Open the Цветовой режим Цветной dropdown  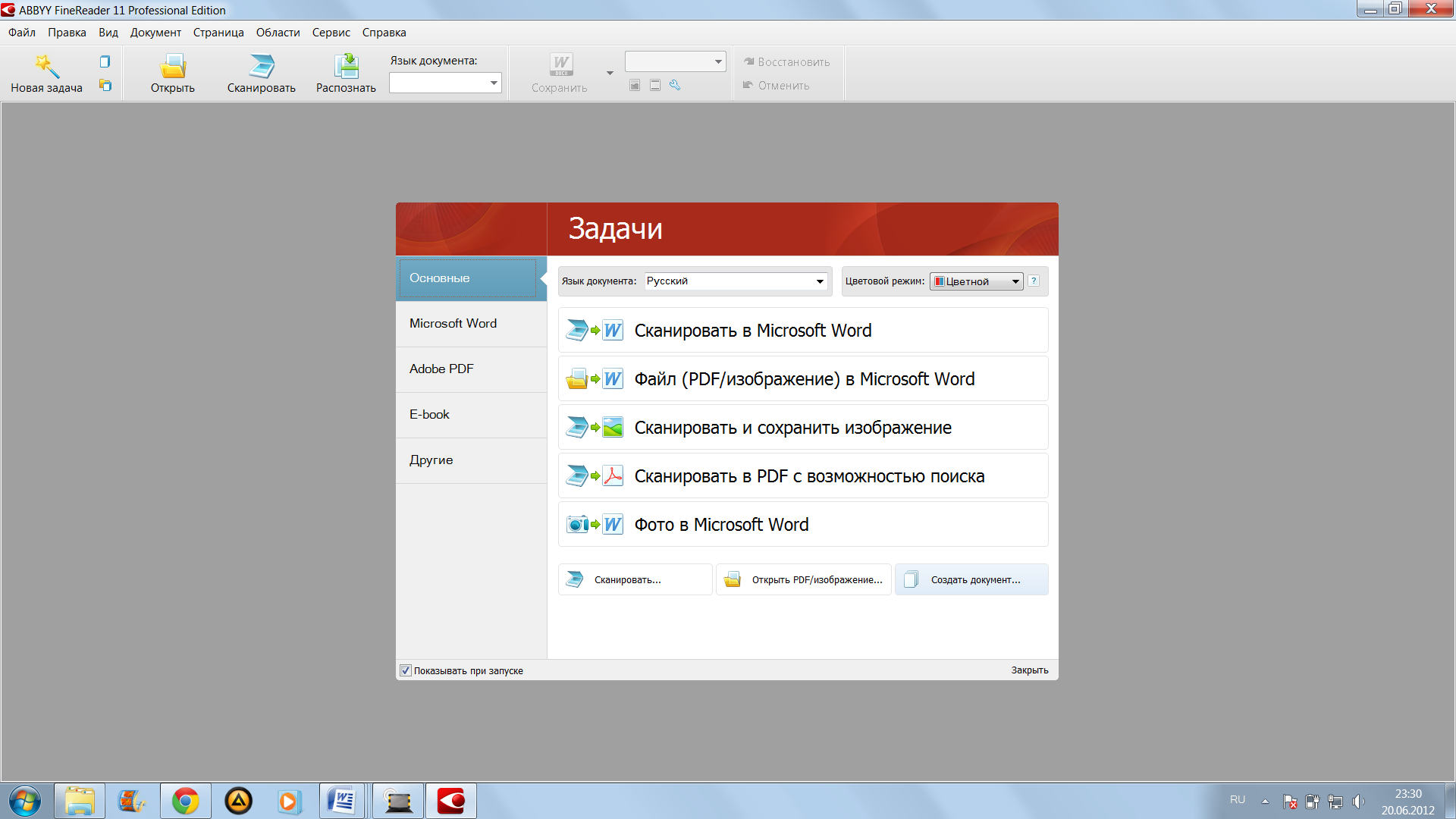(x=1015, y=281)
